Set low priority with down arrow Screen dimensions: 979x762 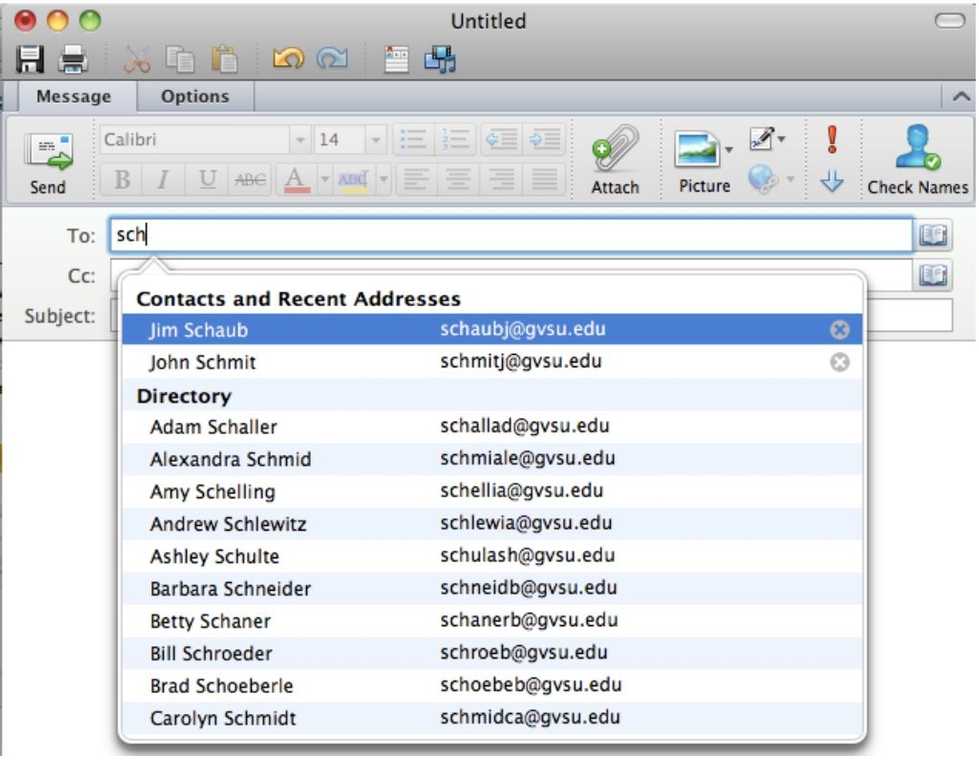[x=832, y=182]
